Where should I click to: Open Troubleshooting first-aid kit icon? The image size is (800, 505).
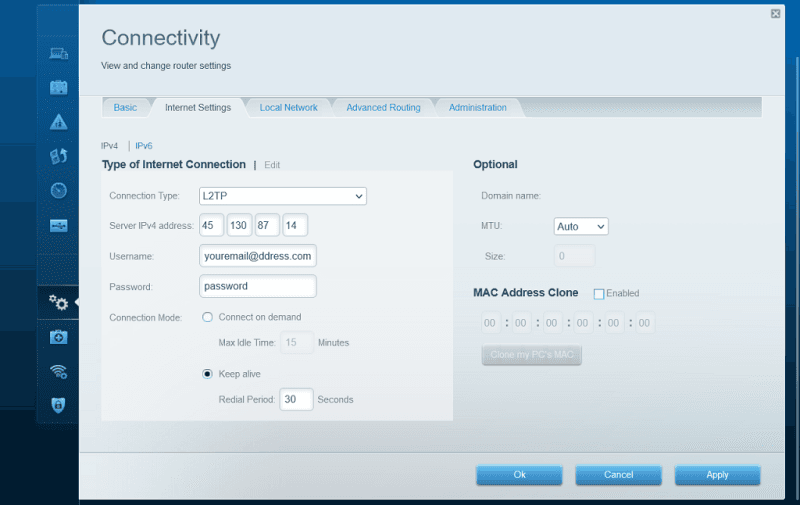58,337
